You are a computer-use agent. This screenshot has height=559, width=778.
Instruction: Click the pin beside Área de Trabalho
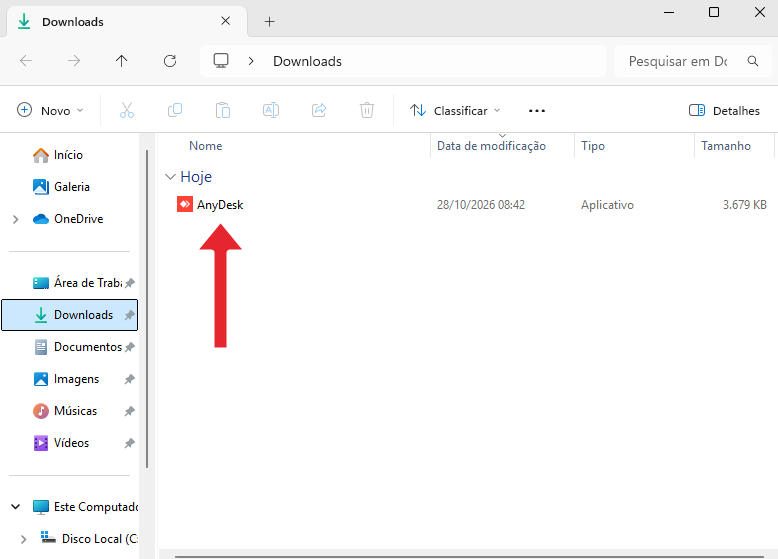(x=130, y=283)
